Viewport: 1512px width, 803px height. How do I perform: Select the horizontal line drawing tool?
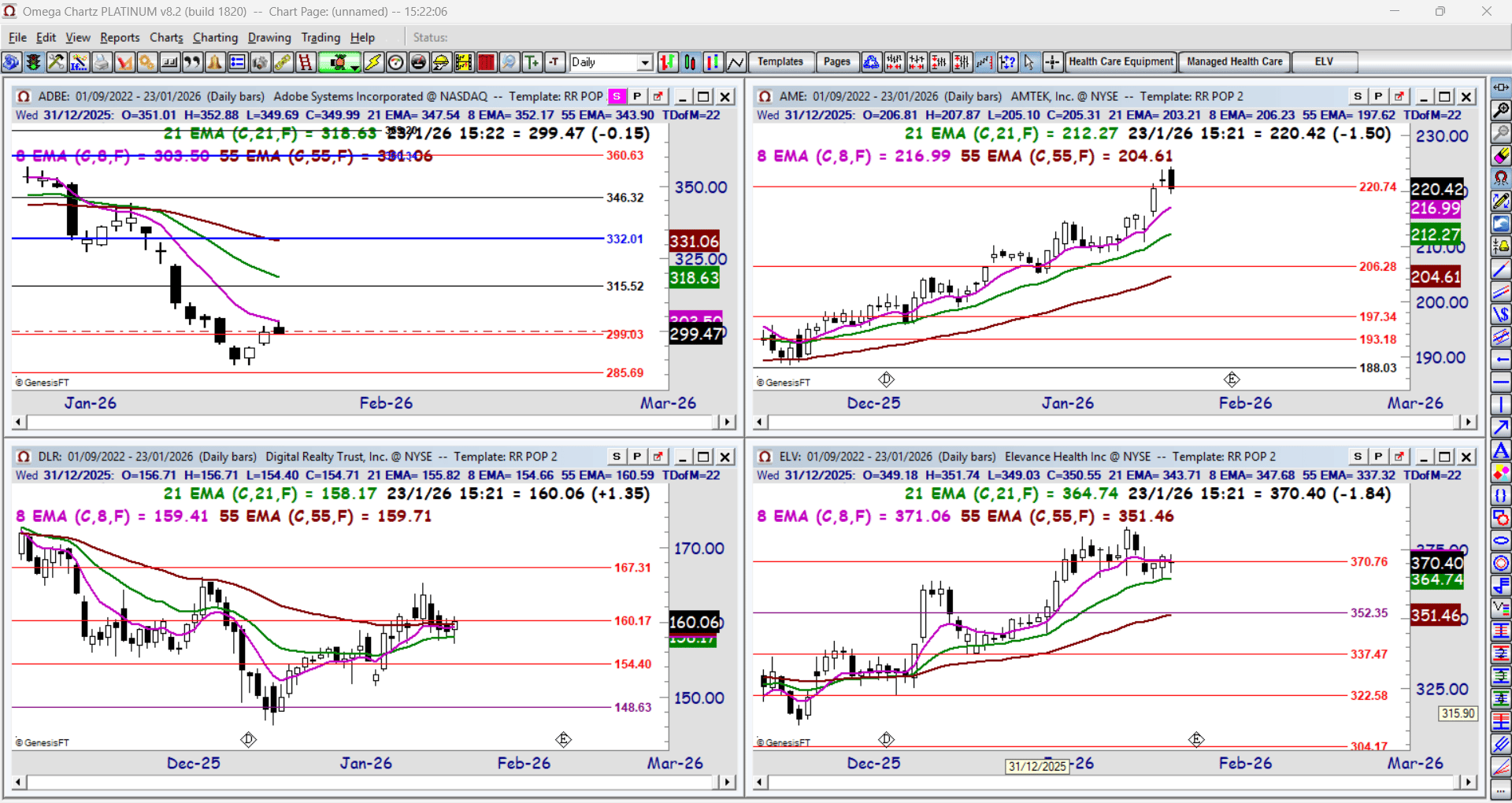[1501, 383]
